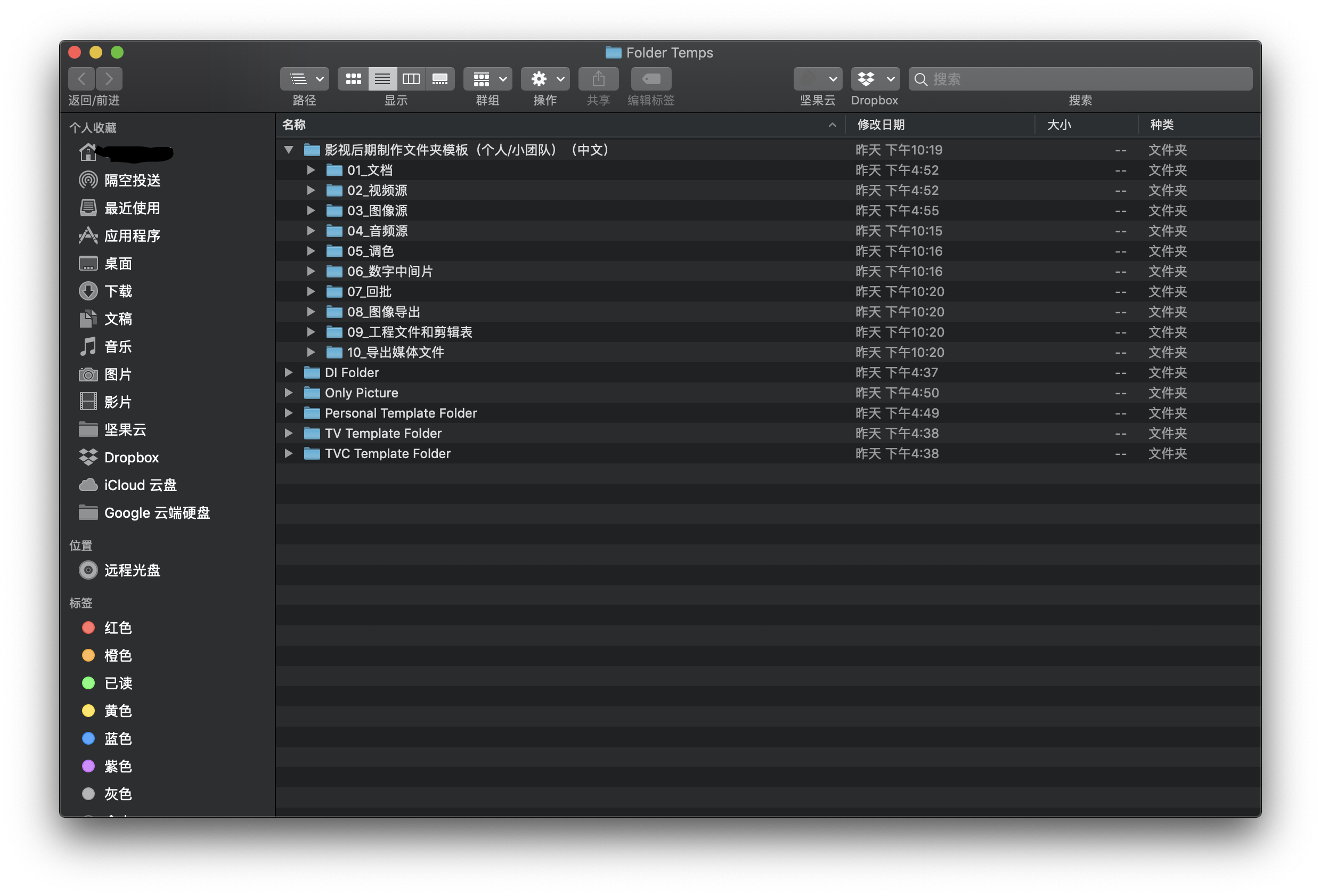Open the Dropbox toolbar menu
The image size is (1321, 896).
click(875, 79)
